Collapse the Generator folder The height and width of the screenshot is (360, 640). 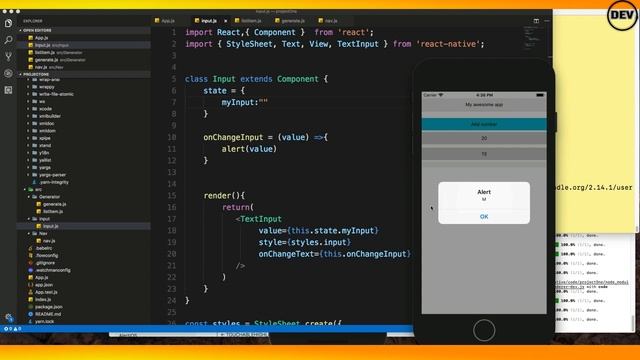29,197
